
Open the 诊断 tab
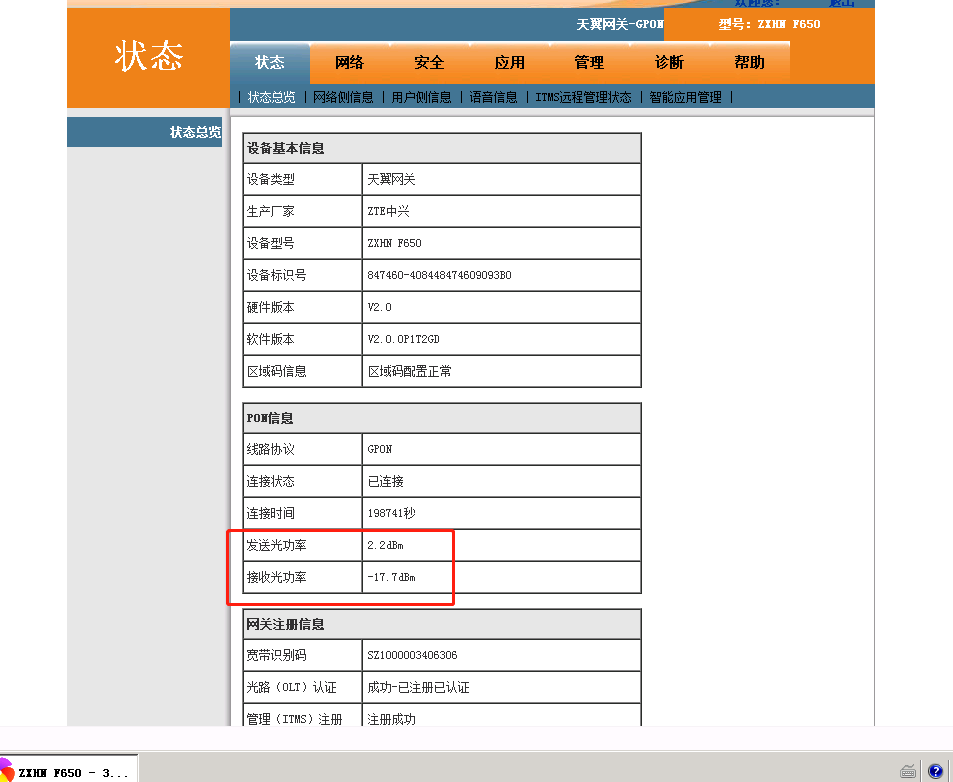click(x=669, y=62)
